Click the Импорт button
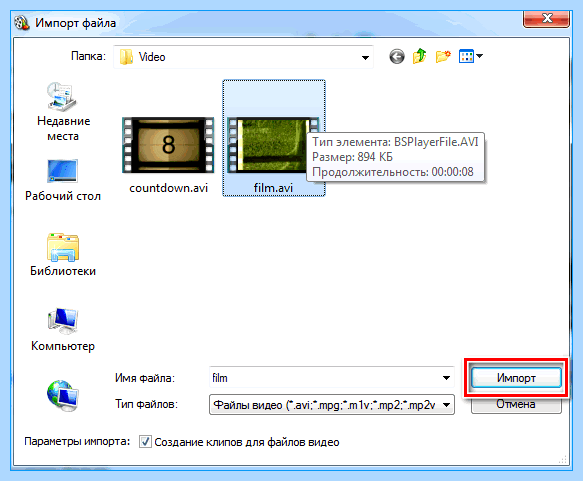This screenshot has width=583, height=481. click(x=516, y=378)
